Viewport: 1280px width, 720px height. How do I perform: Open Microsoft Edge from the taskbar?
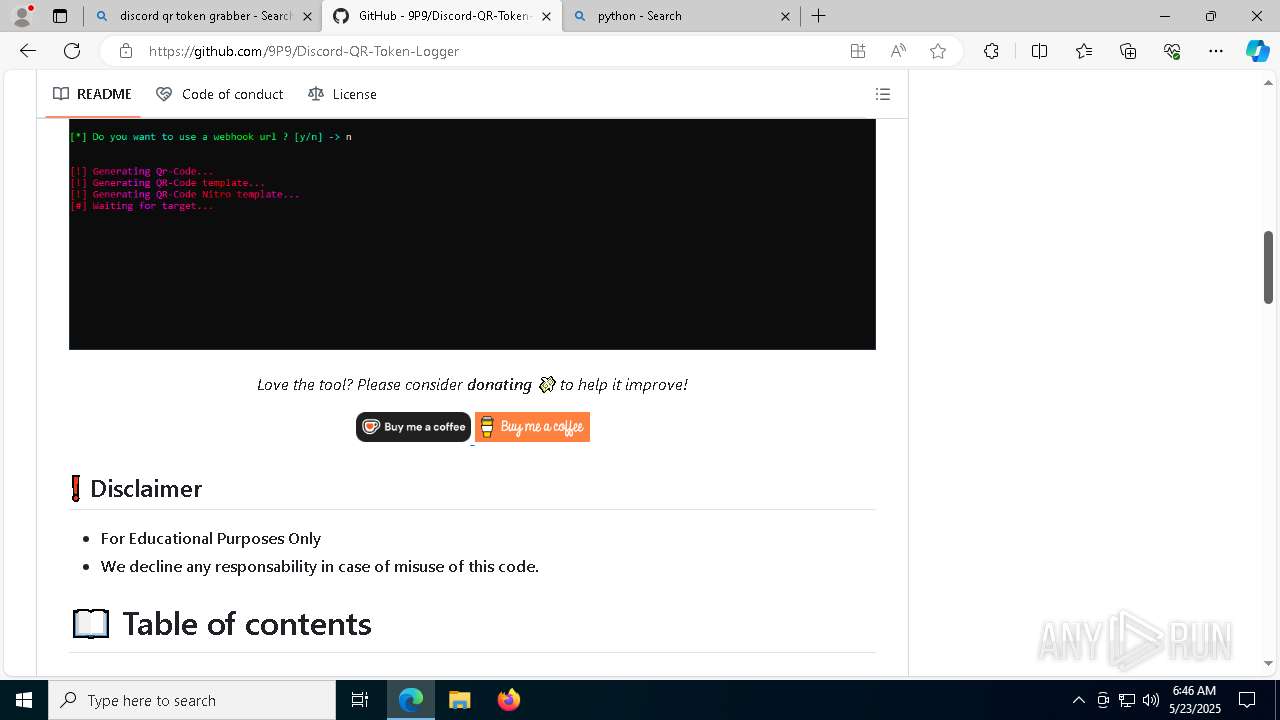[x=411, y=700]
